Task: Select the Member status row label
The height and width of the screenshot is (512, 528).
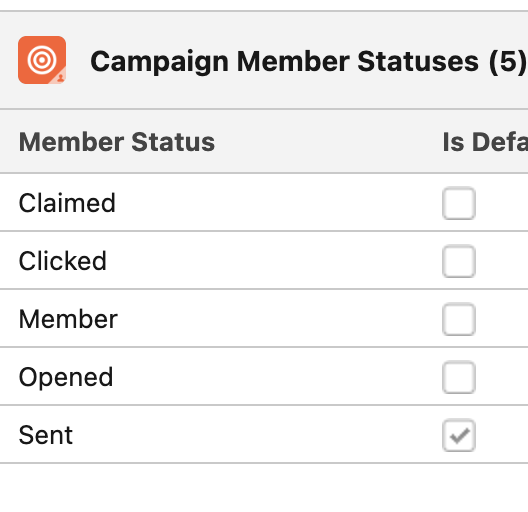Action: coord(68,319)
